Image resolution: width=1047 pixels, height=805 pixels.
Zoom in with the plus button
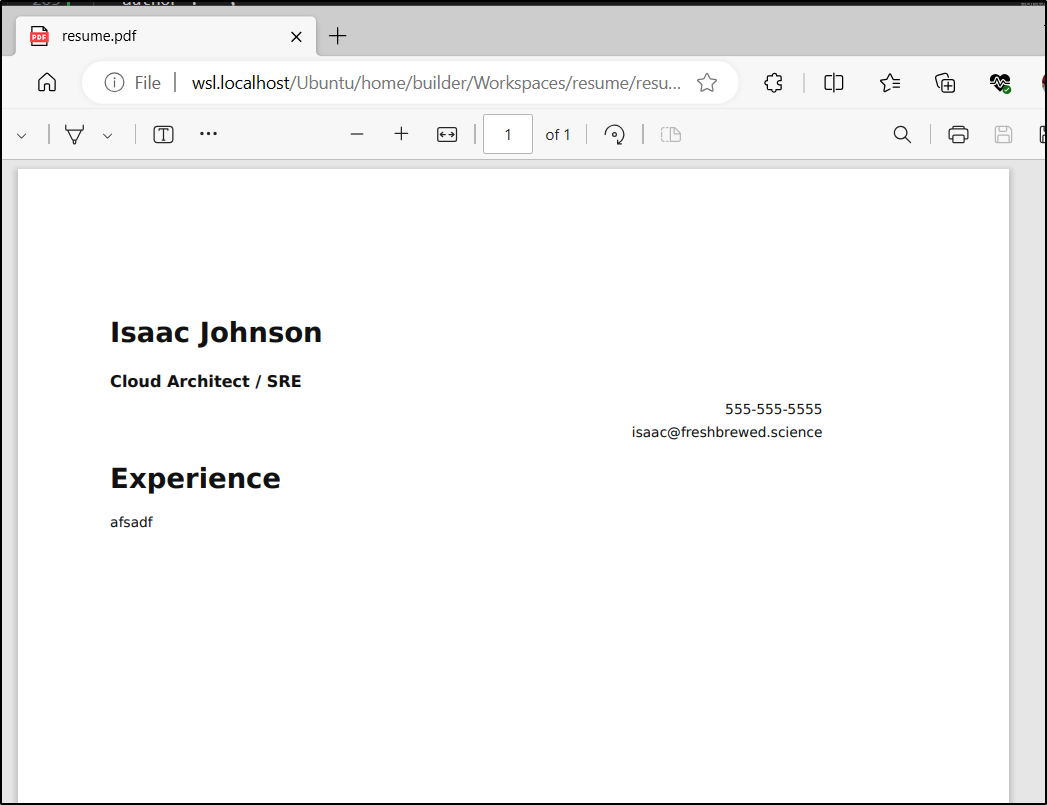point(401,134)
